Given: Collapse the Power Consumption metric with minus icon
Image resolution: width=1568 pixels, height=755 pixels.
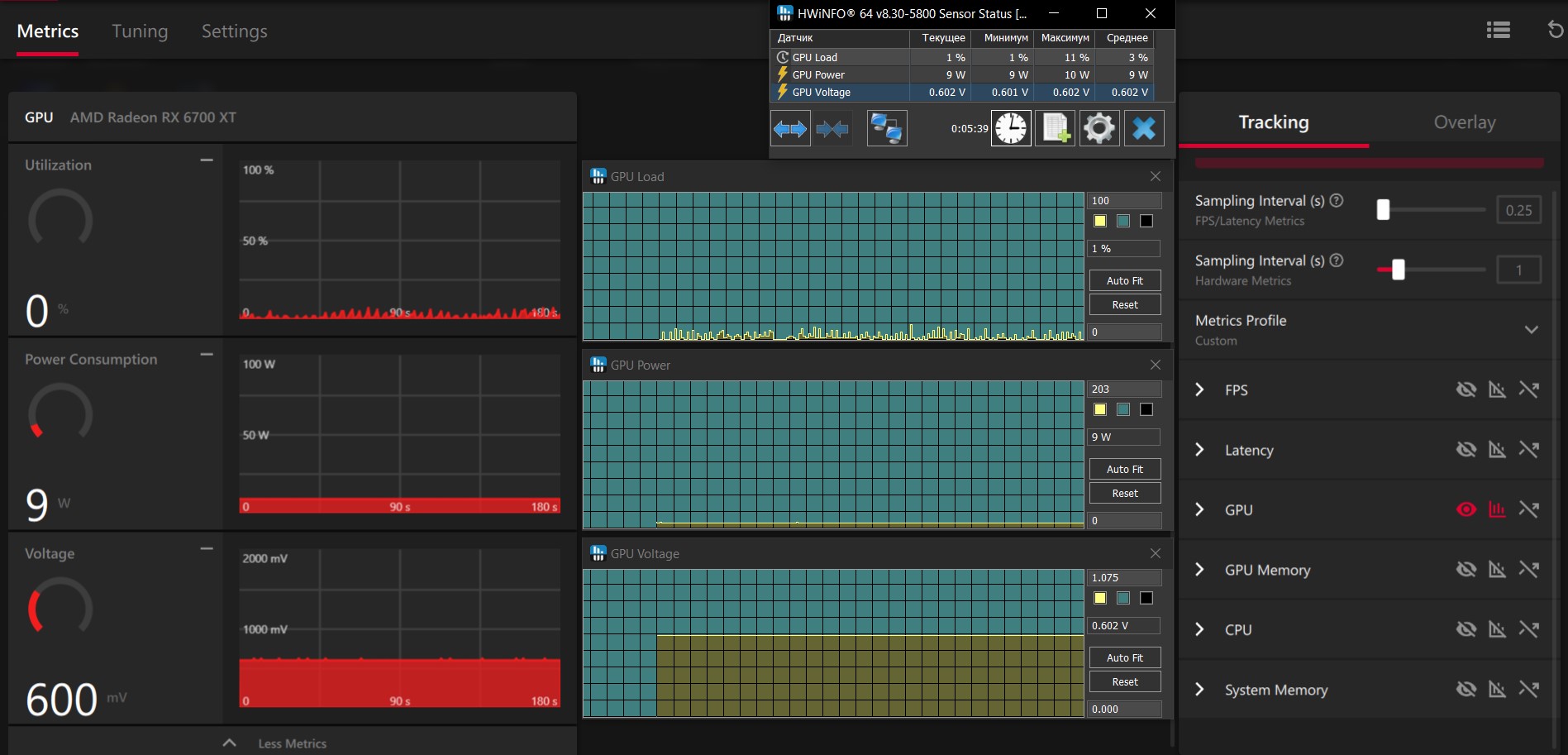Looking at the screenshot, I should tap(207, 354).
